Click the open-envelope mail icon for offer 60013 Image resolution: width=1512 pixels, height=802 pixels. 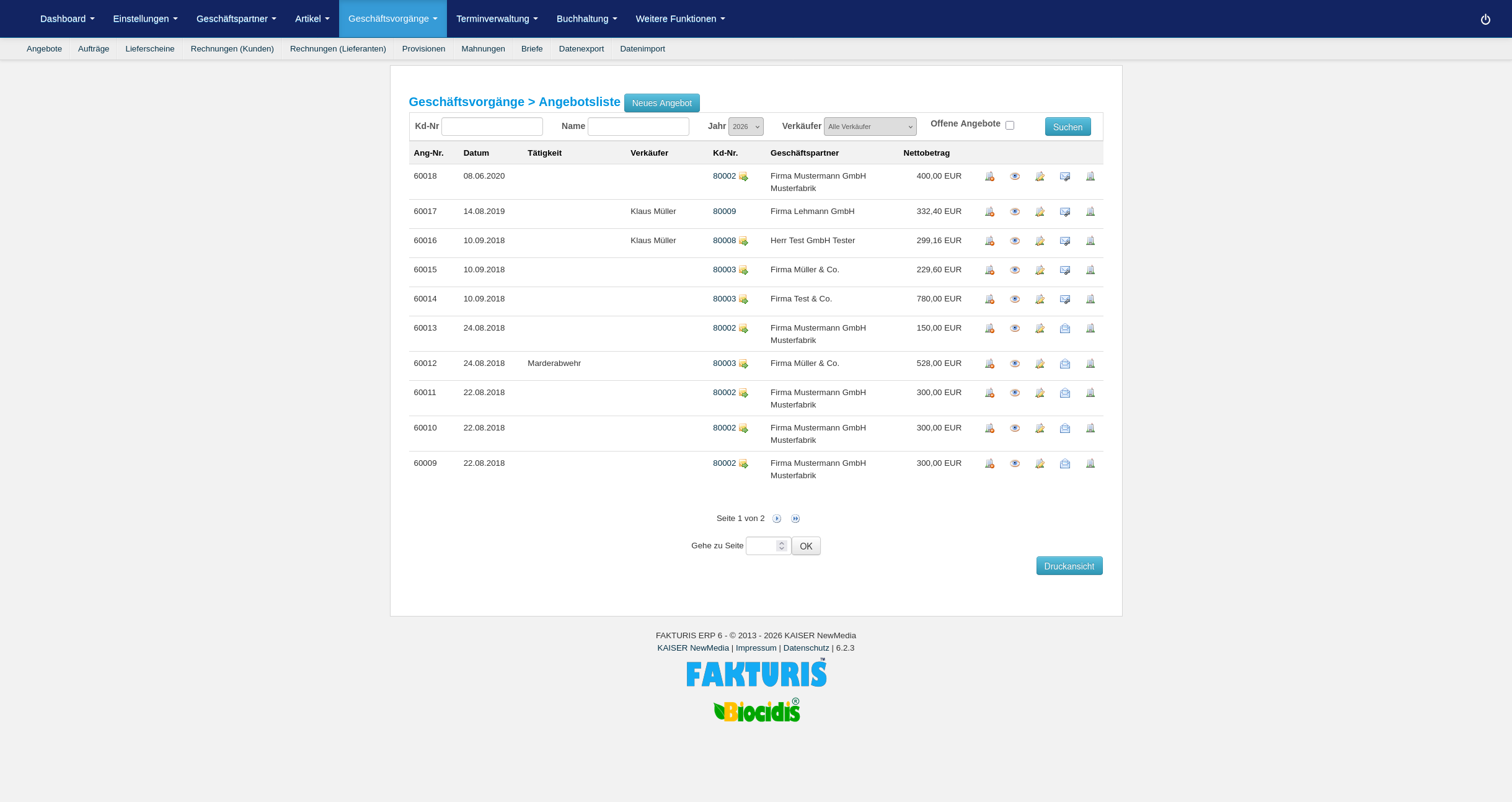click(x=1064, y=329)
